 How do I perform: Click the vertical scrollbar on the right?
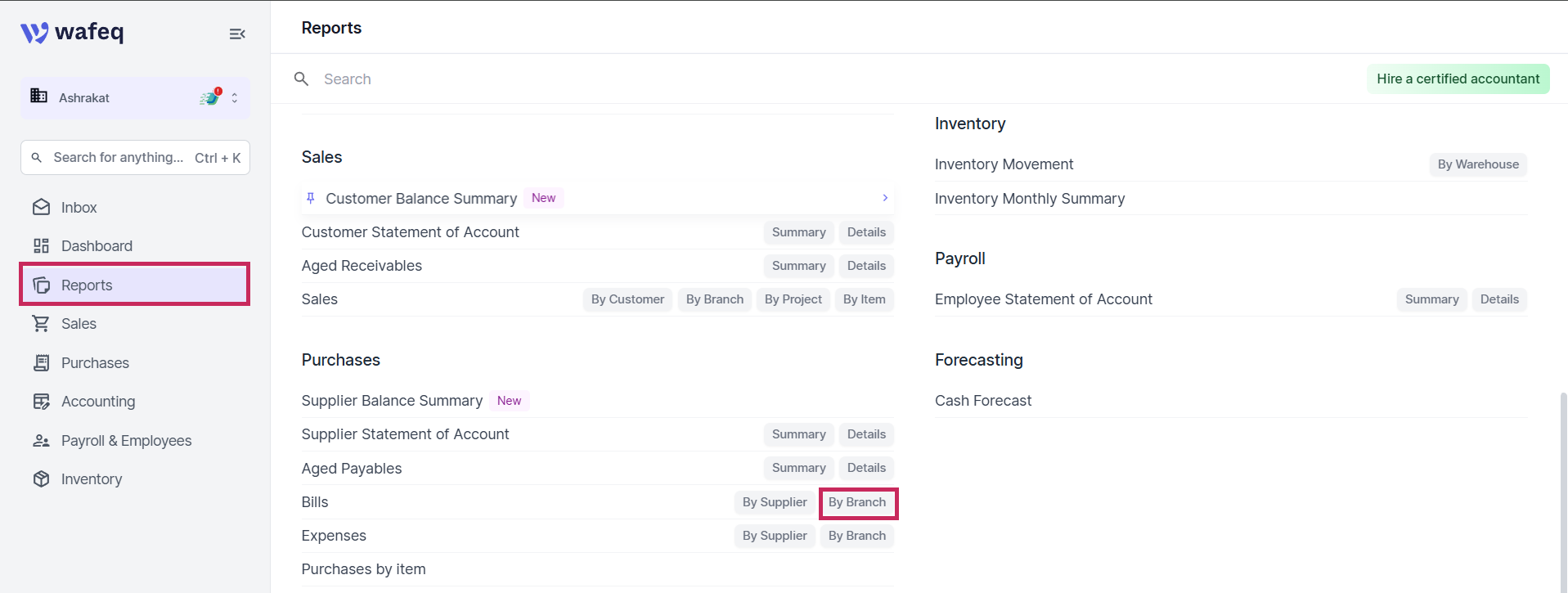click(1563, 491)
